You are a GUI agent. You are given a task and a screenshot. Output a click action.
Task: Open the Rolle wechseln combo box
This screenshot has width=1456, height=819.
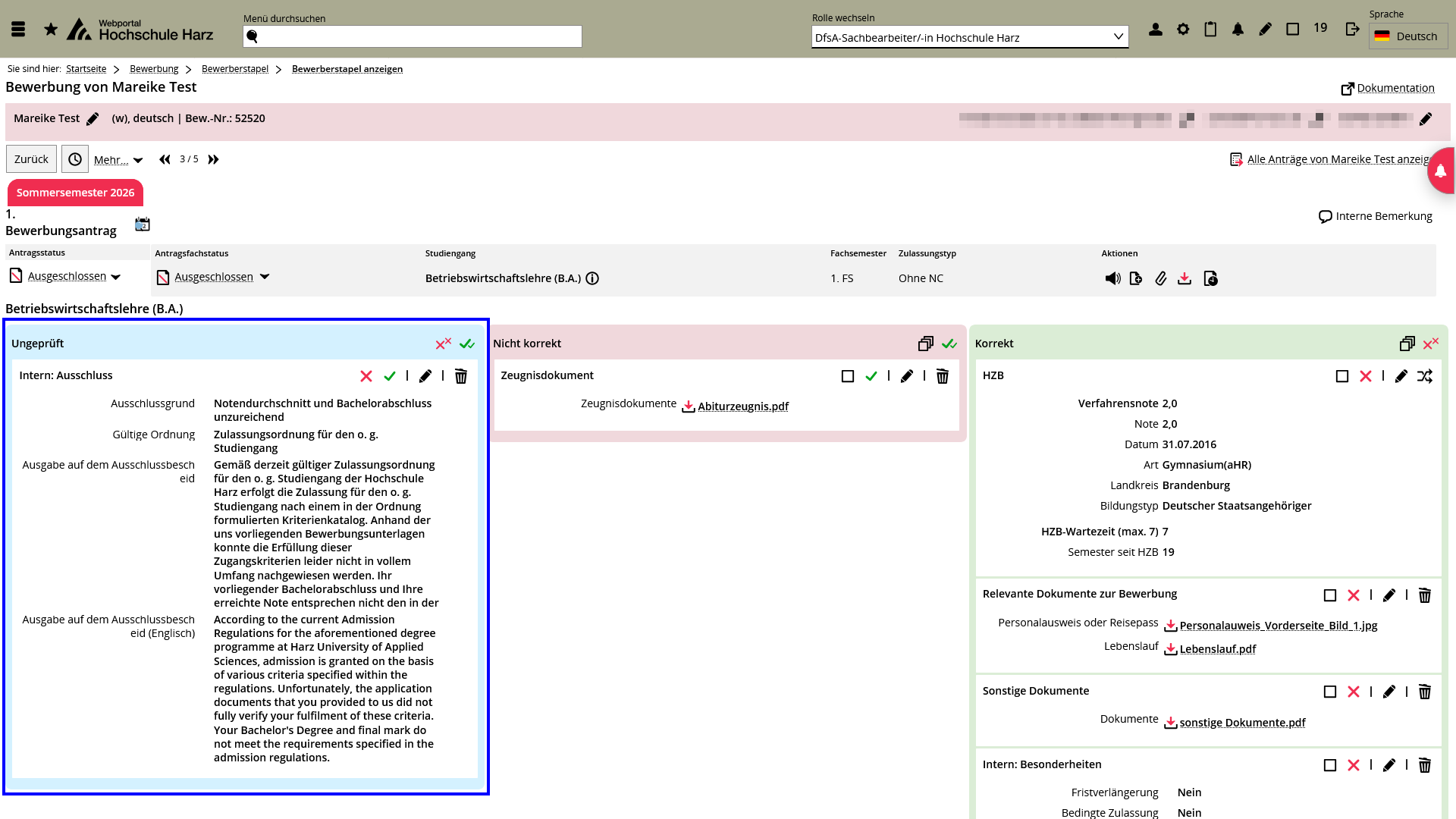969,37
